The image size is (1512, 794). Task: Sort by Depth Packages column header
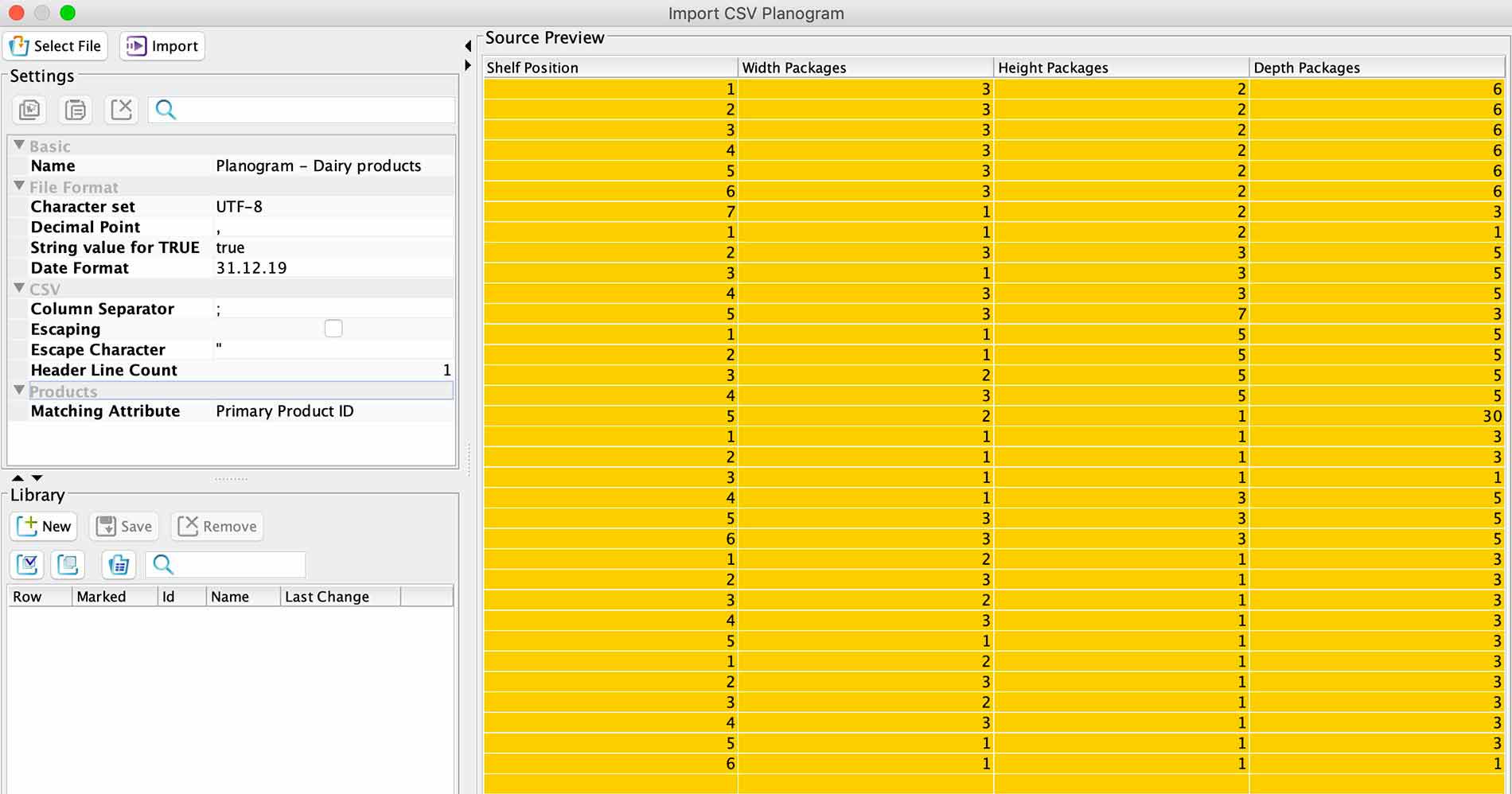(x=1375, y=68)
